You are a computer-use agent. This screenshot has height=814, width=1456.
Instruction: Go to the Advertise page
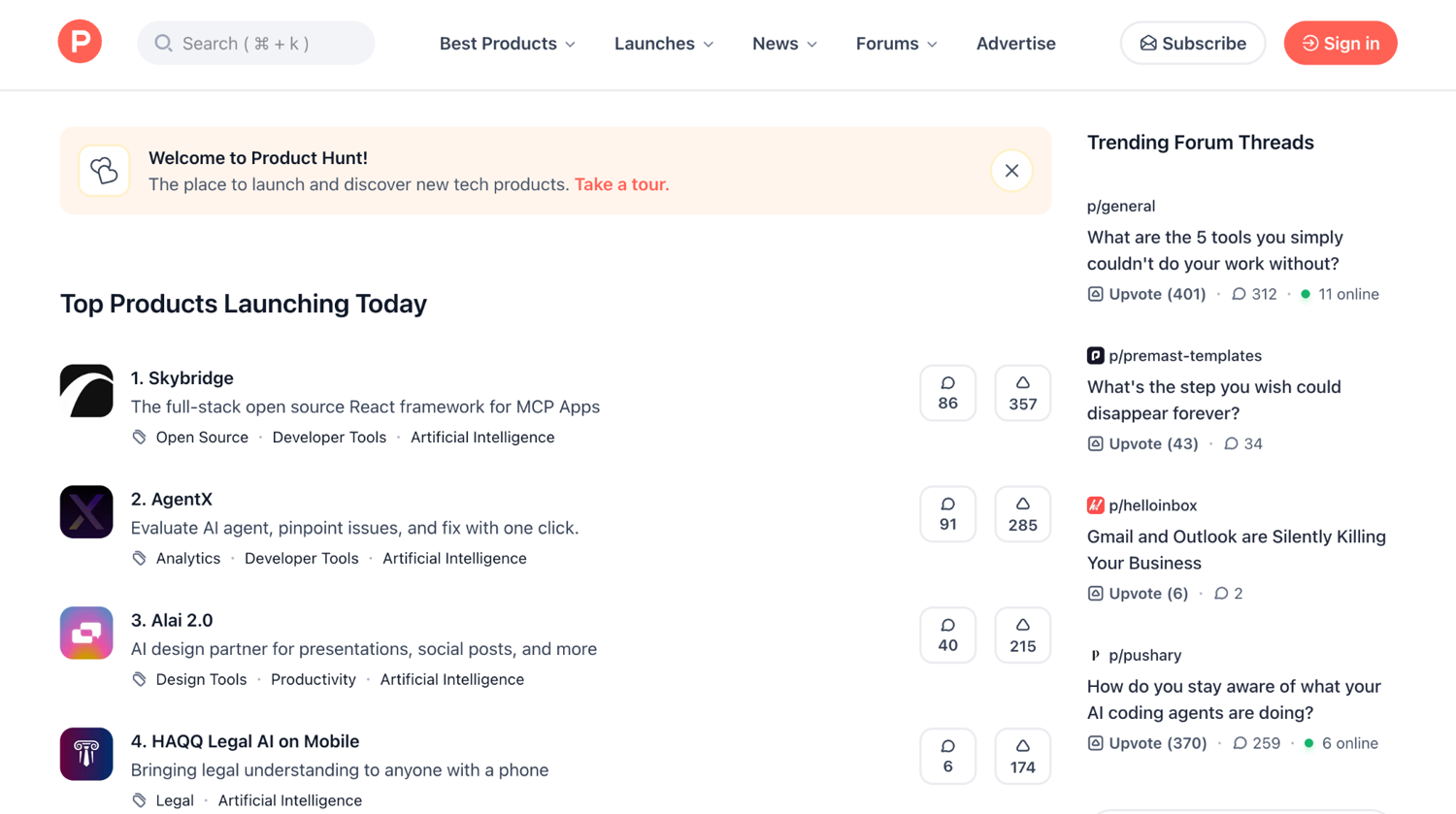click(x=1015, y=44)
